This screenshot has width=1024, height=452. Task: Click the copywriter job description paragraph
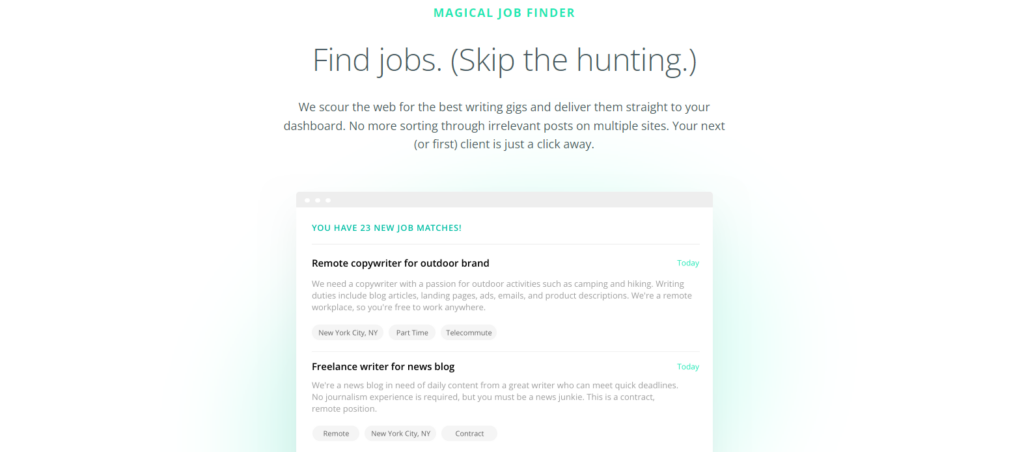click(502, 296)
